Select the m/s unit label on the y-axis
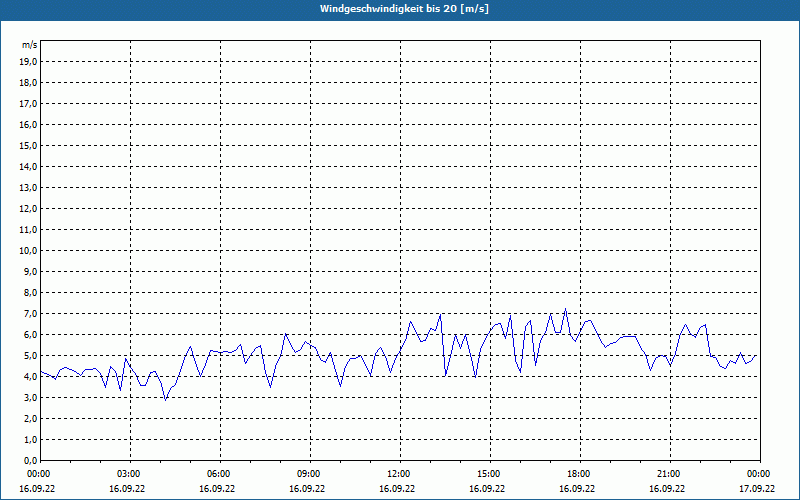The height and width of the screenshot is (500, 800). [x=30, y=45]
